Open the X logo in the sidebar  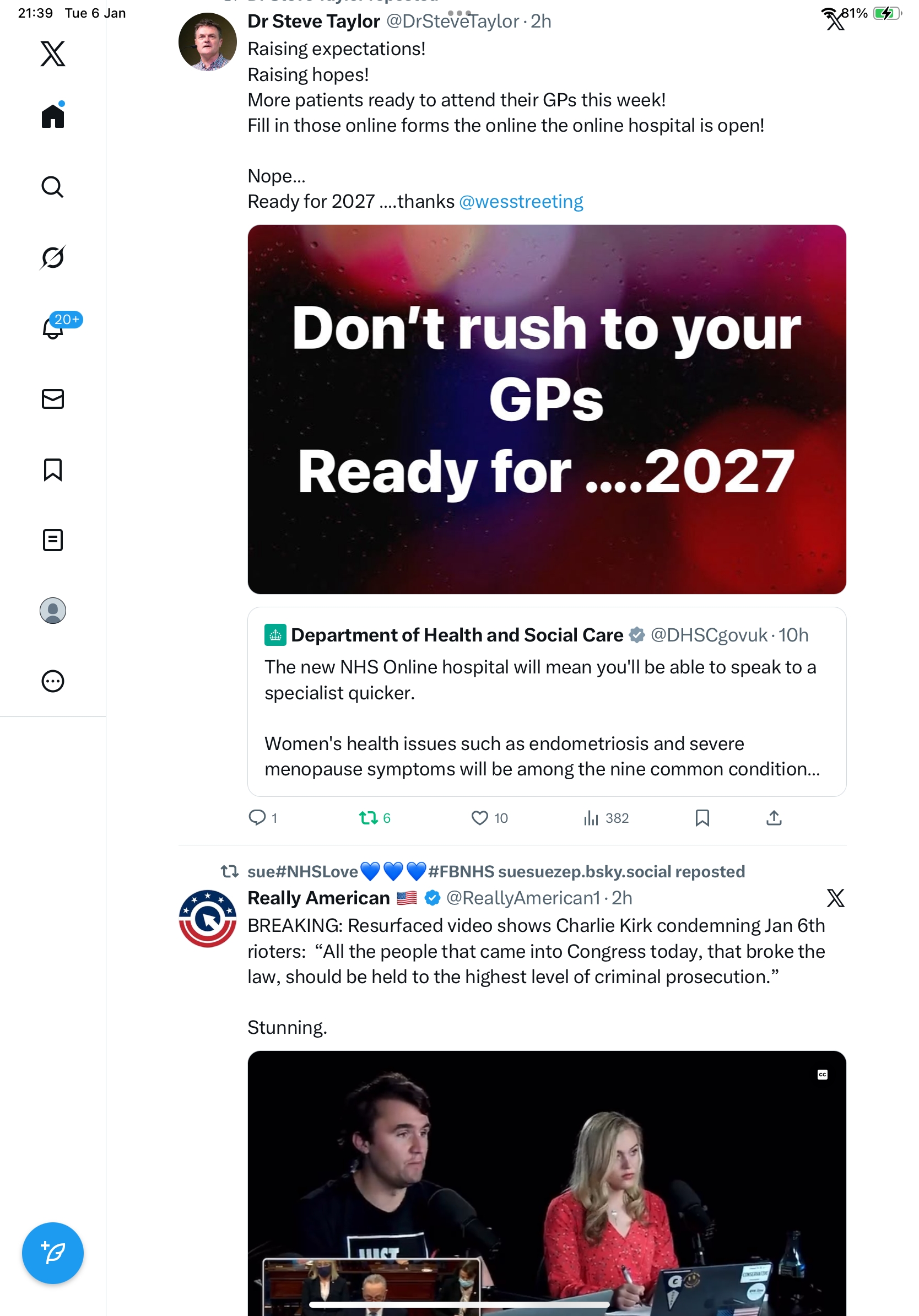click(53, 53)
